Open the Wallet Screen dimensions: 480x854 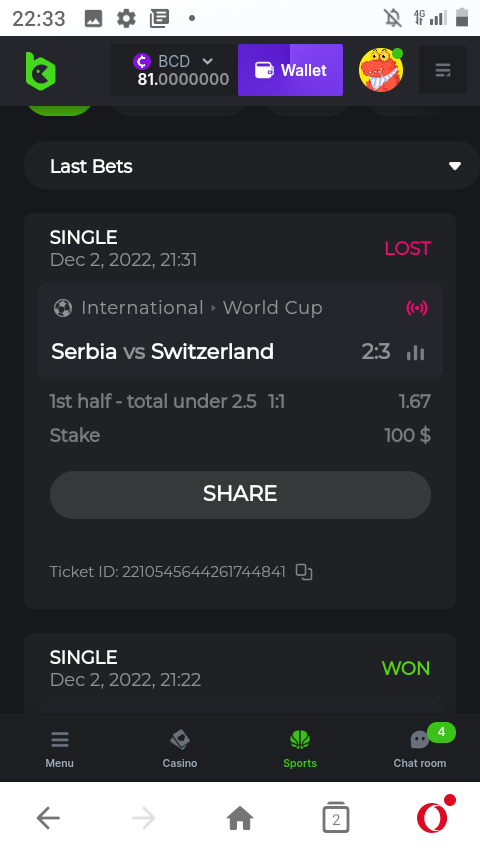pyautogui.click(x=290, y=70)
